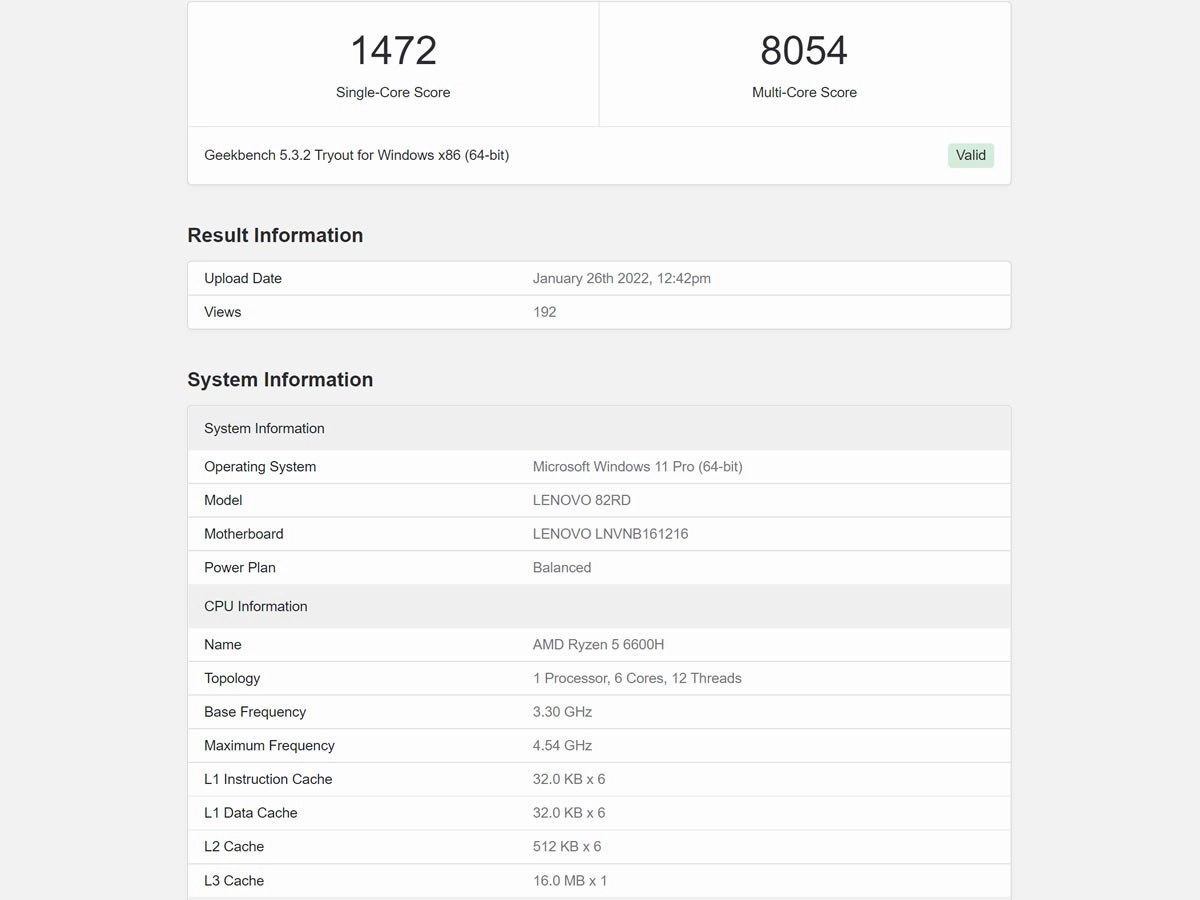Select the 4.54 GHz maximum frequency value
The height and width of the screenshot is (900, 1200).
click(562, 745)
